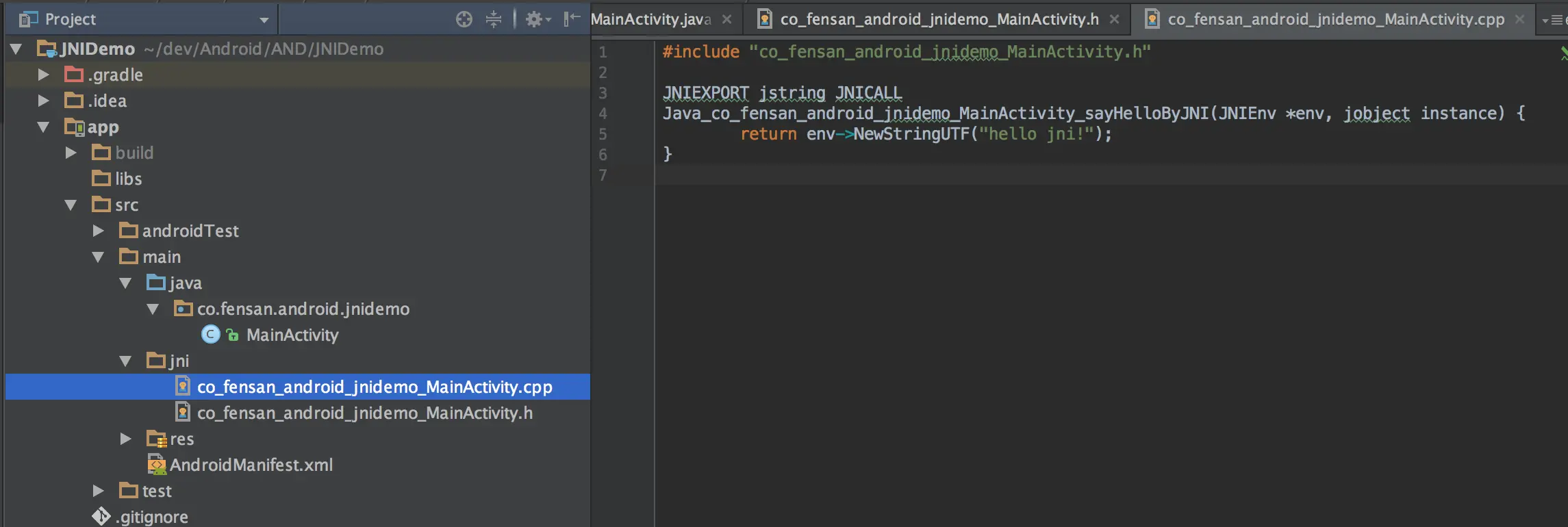Switch to the co_fensan_android_jnidemo_MainActivity.cpp tab
This screenshot has height=527, width=1568.
[1336, 19]
